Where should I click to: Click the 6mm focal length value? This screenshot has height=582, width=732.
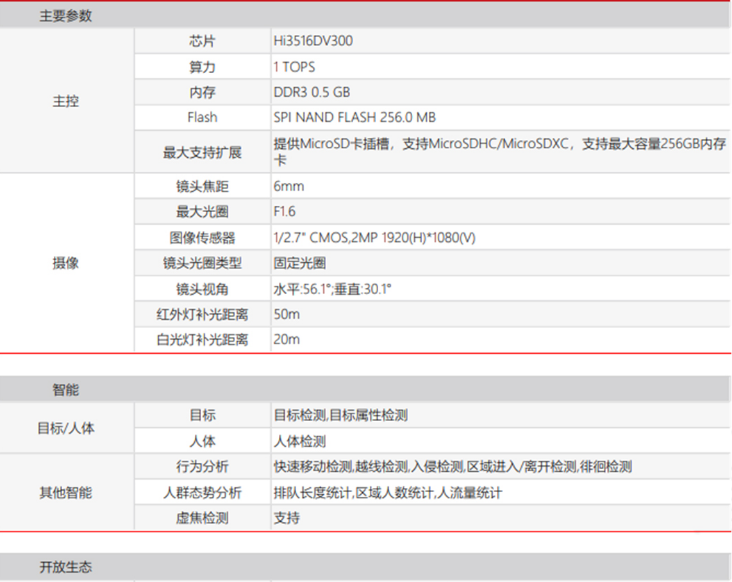pos(288,187)
